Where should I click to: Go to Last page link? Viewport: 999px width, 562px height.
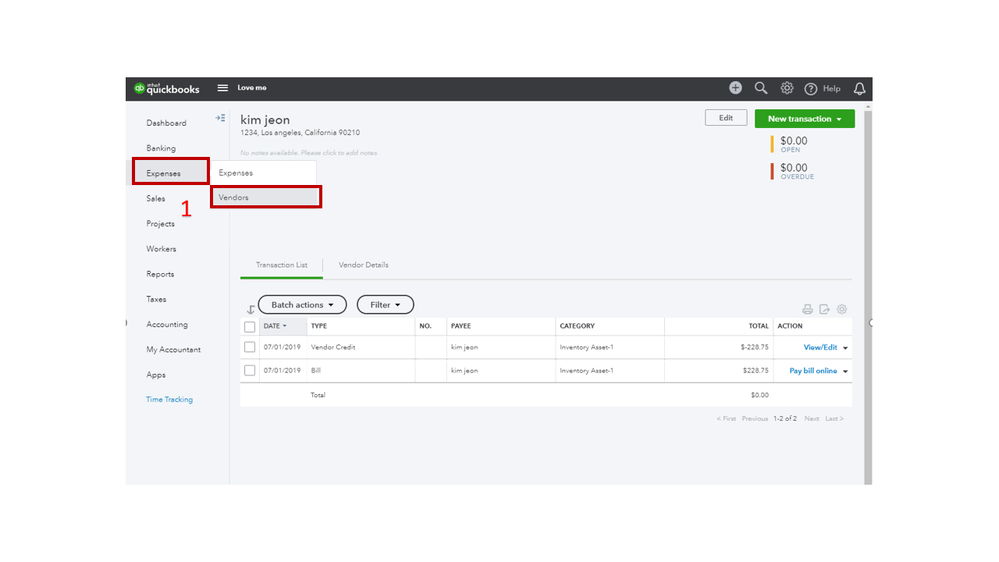[834, 419]
